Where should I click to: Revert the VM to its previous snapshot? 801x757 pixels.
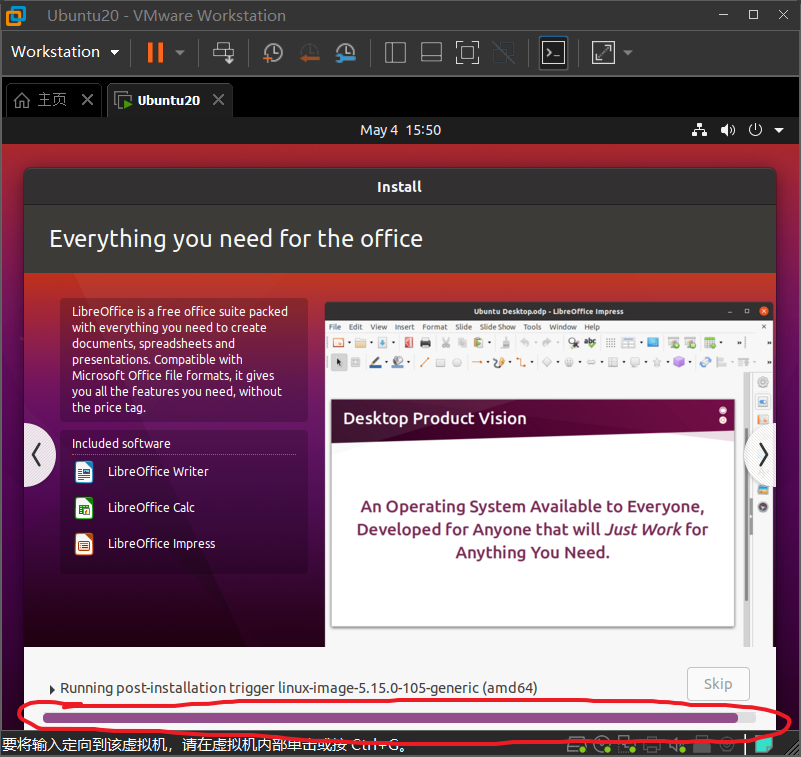309,53
